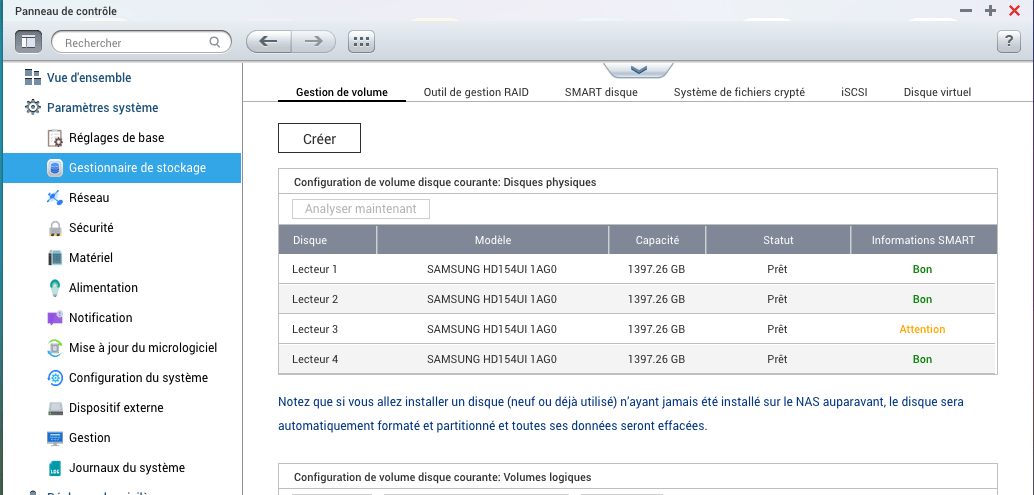This screenshot has width=1034, height=495.
Task: Click the Modèle column header
Action: click(x=493, y=240)
